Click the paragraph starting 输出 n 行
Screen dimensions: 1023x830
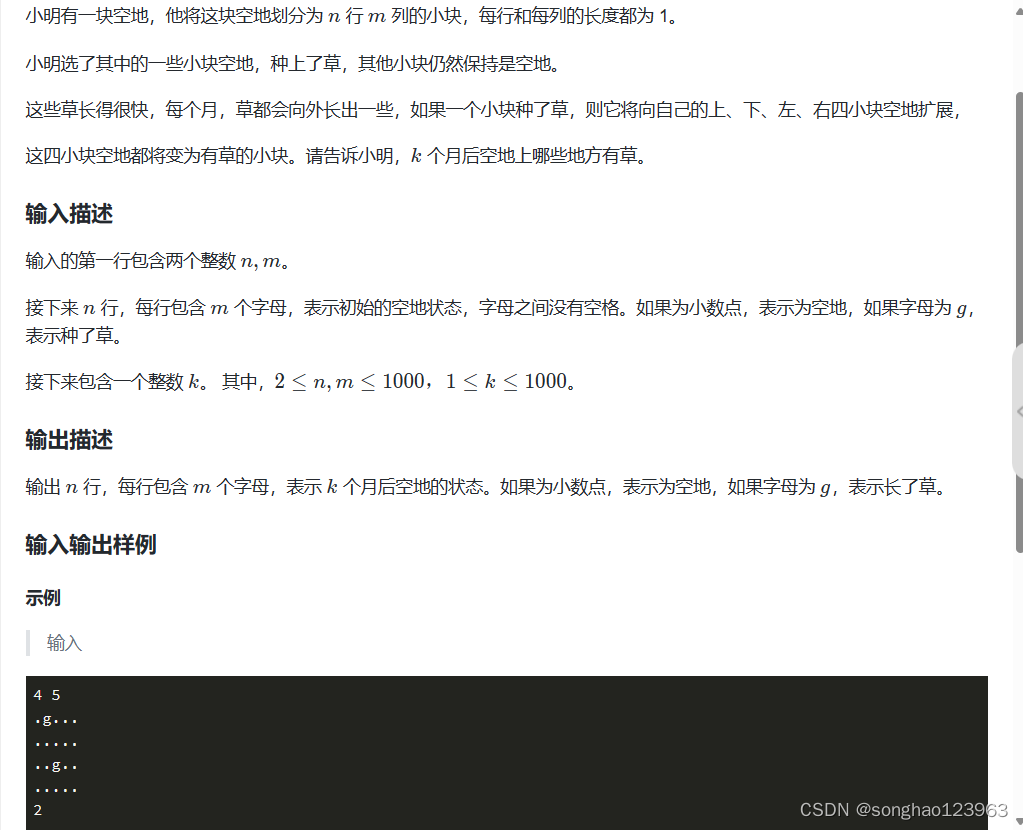[486, 487]
